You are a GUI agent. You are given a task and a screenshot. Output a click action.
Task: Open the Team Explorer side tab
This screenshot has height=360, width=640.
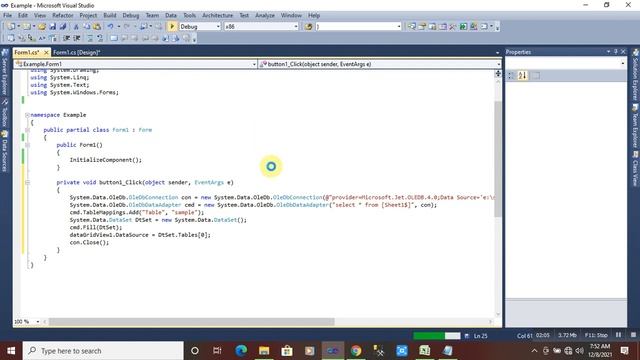coord(635,126)
